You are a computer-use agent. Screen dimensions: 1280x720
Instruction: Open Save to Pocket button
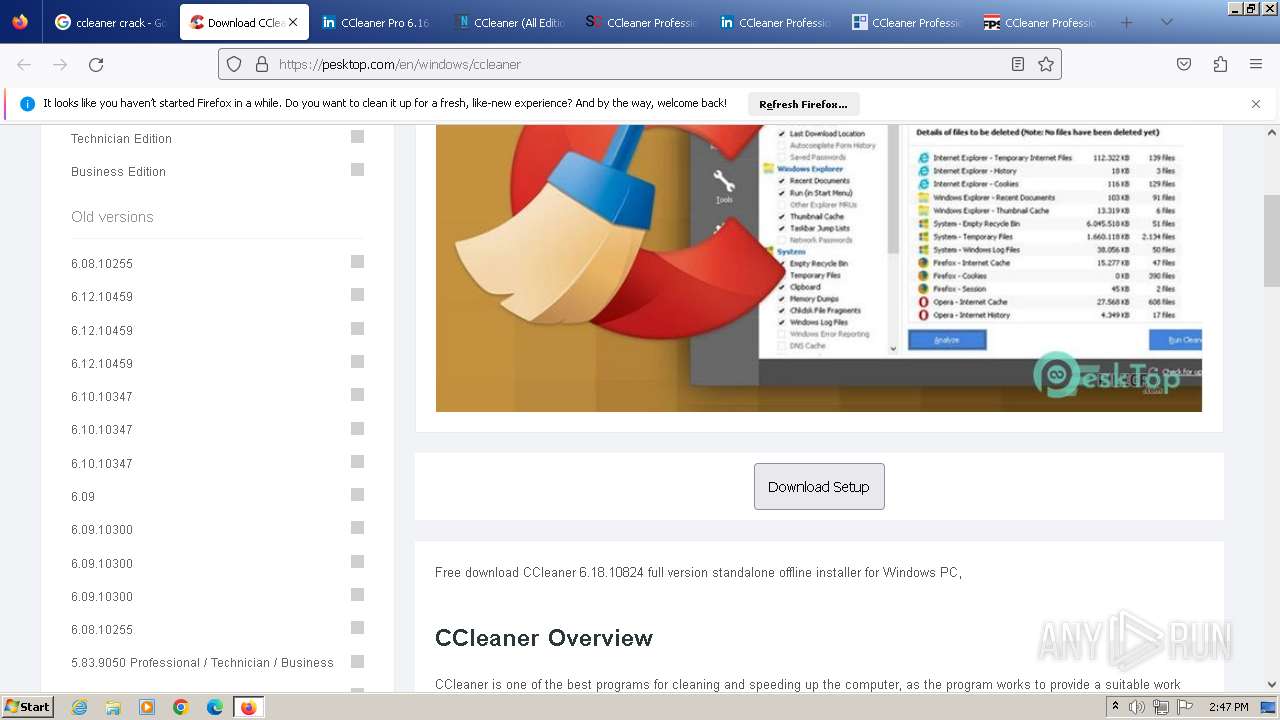1184,64
